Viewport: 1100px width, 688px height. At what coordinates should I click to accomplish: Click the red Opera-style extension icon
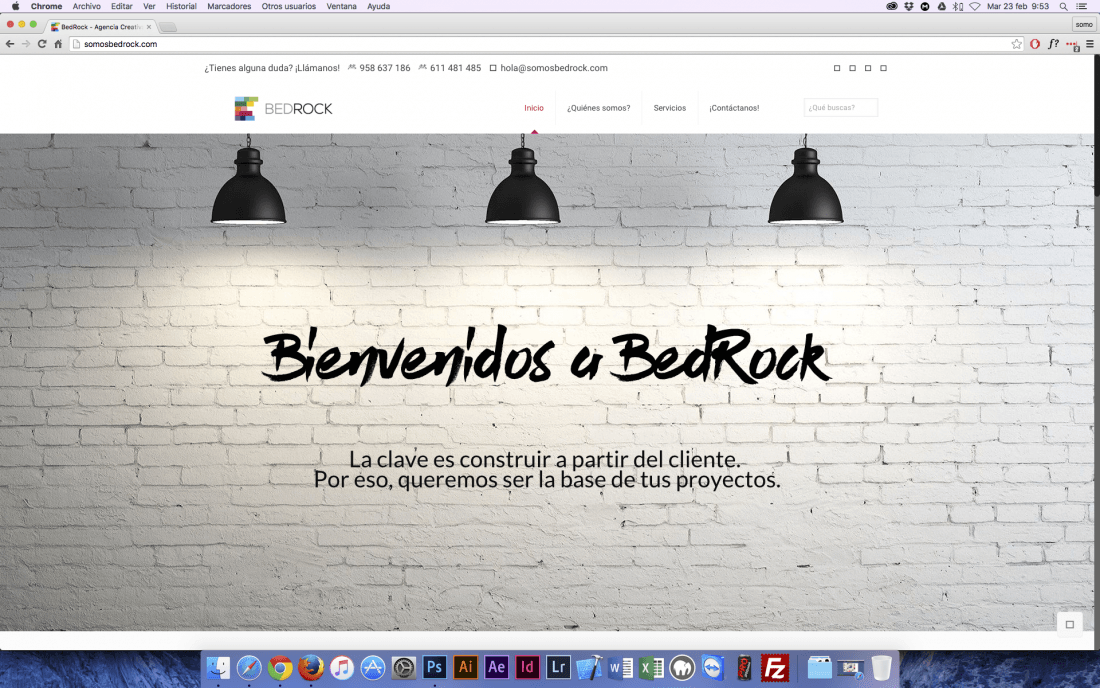coord(1035,43)
